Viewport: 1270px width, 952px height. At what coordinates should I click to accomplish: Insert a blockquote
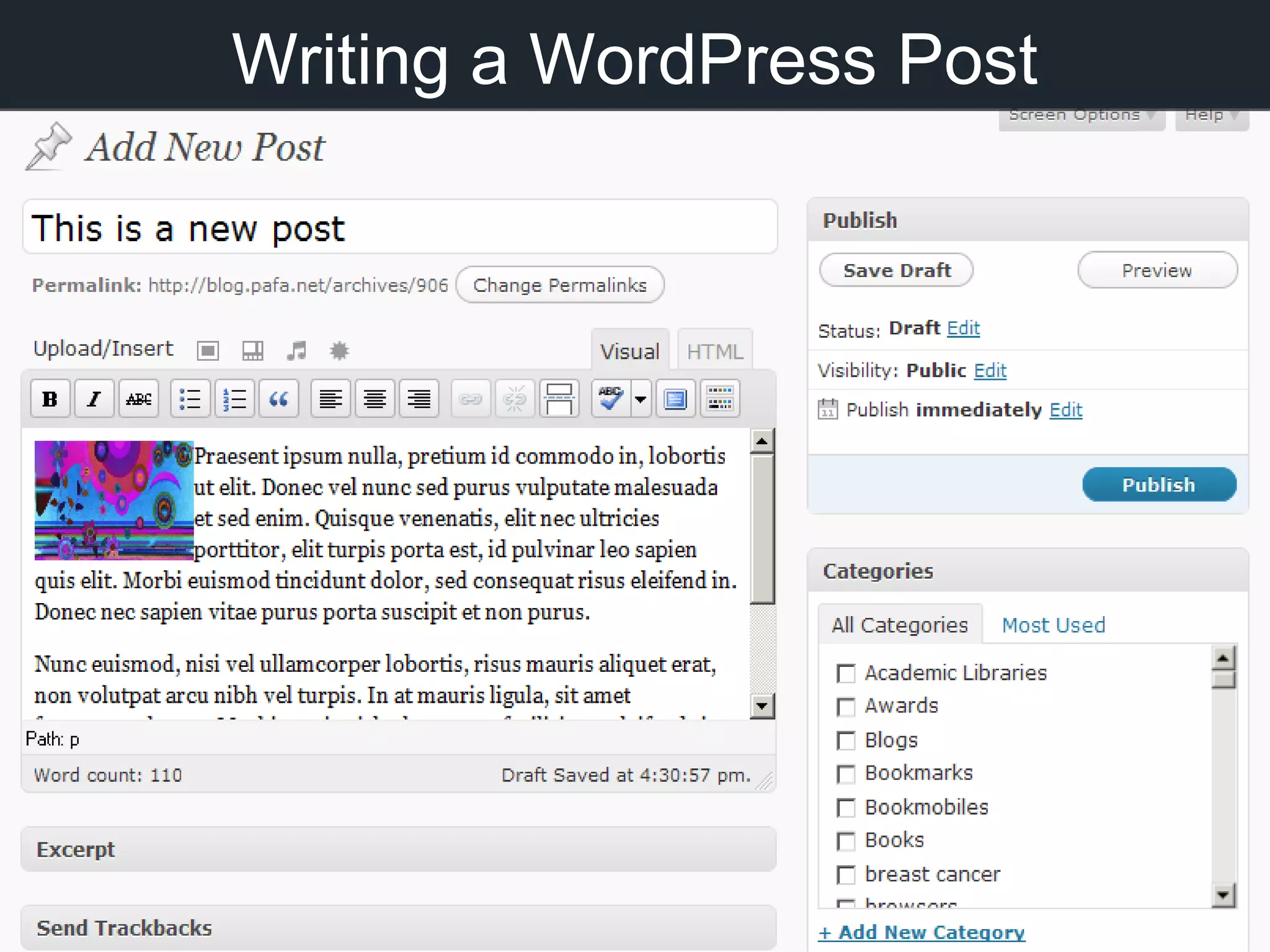click(279, 399)
